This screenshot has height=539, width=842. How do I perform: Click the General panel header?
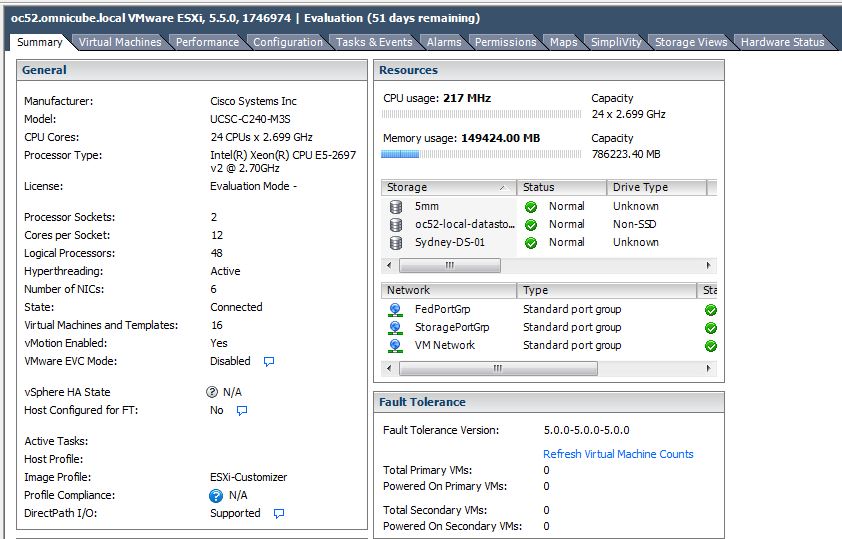pyautogui.click(x=192, y=70)
